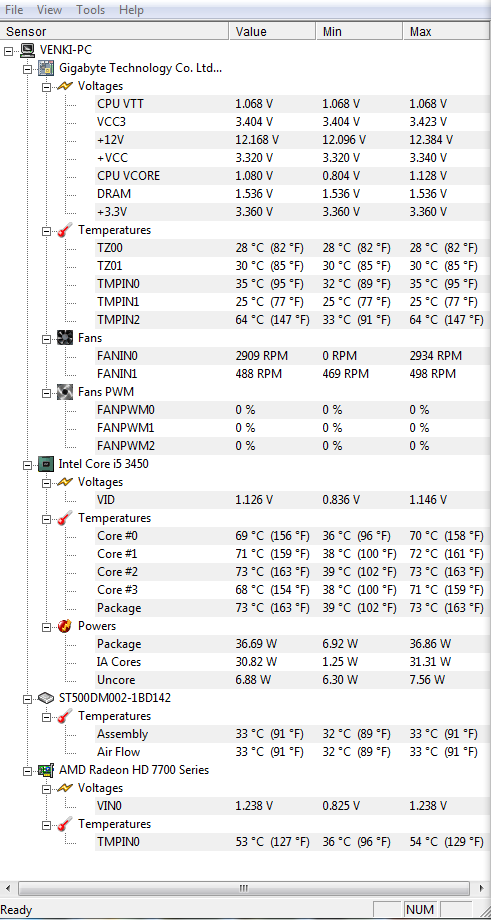Click the Fans PWM fan icon
This screenshot has height=920, width=491.
click(x=65, y=392)
